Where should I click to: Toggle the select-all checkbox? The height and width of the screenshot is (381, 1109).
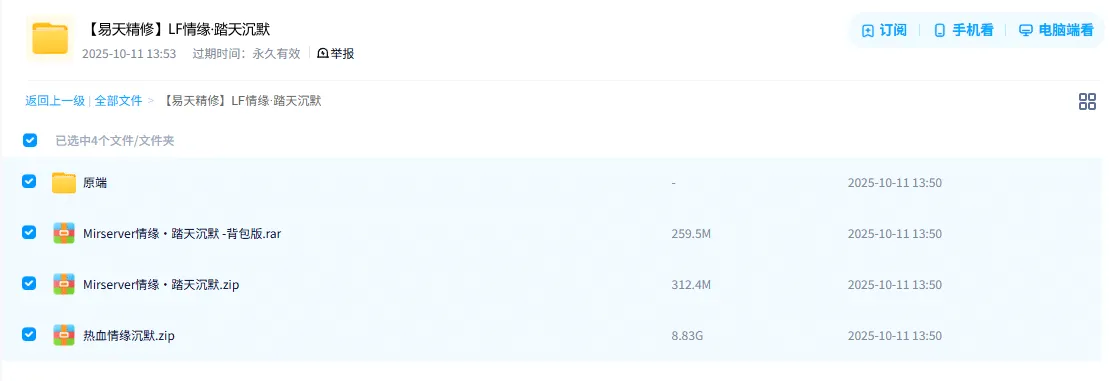pyautogui.click(x=30, y=140)
